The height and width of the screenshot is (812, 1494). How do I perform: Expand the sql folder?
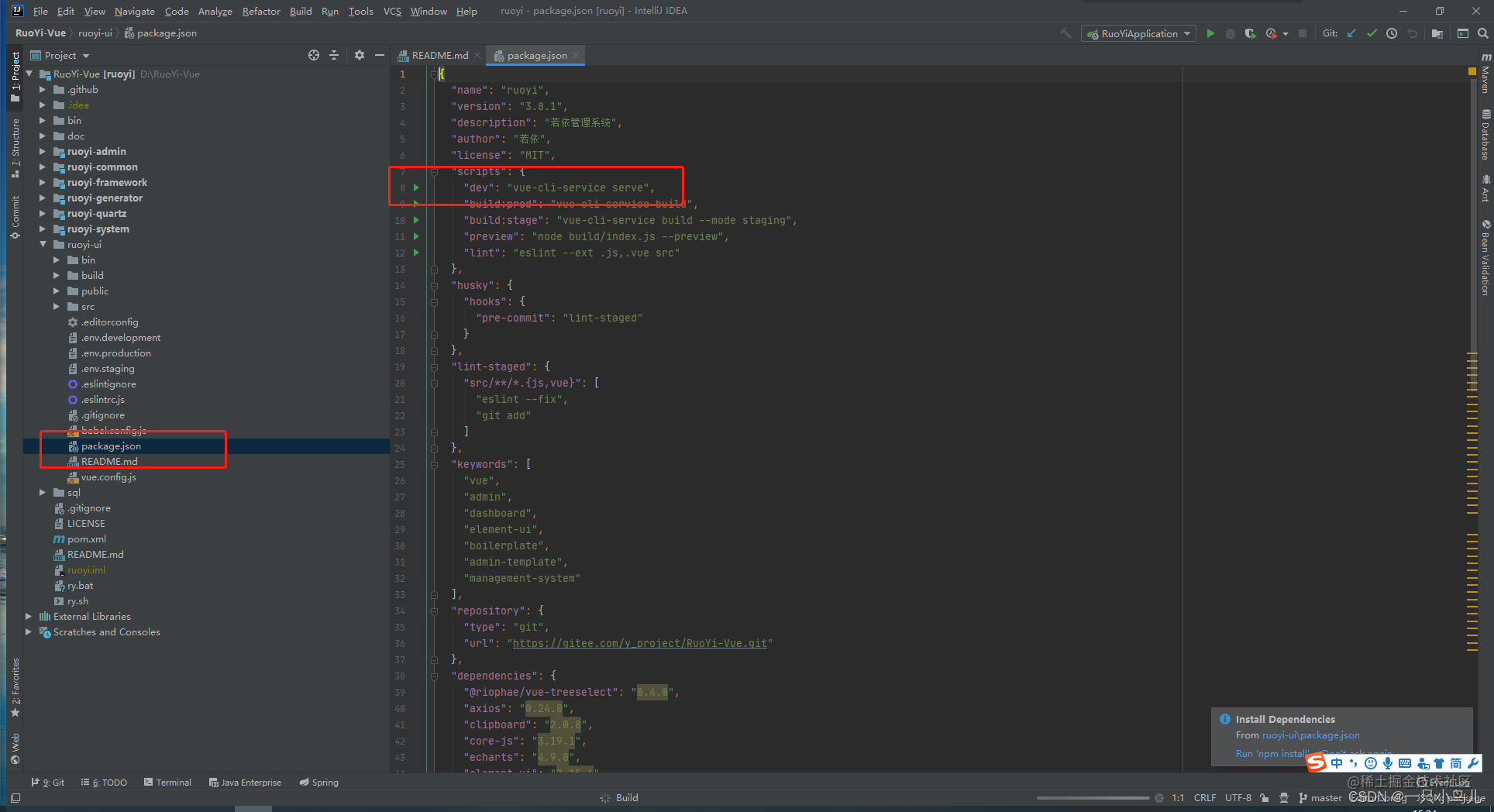point(43,492)
